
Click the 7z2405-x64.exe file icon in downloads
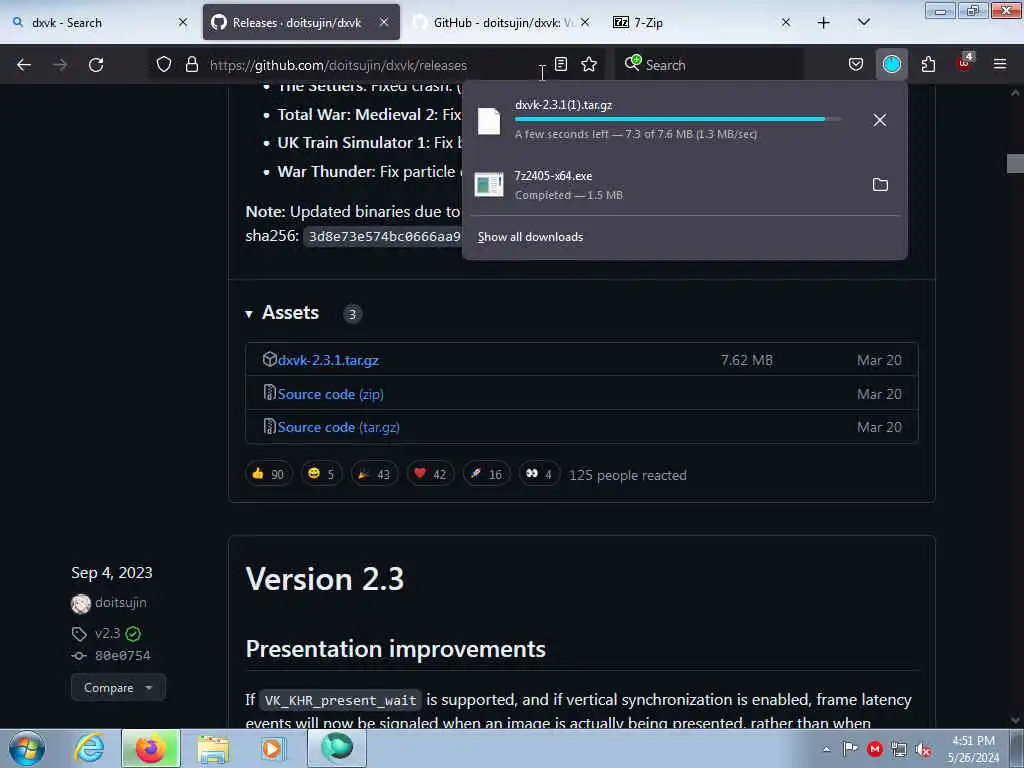tap(488, 185)
